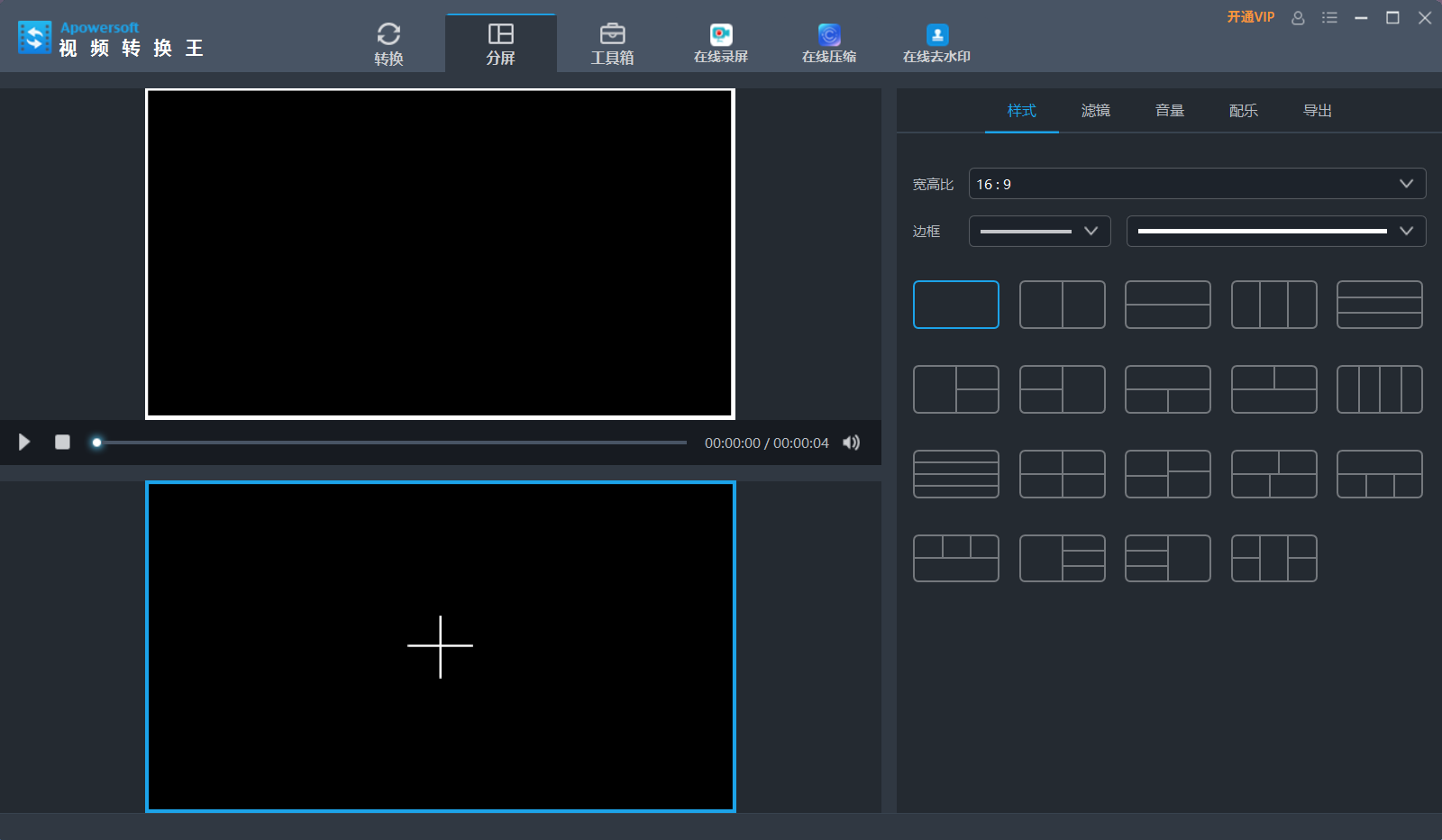This screenshot has height=840, width=1442.
Task: Switch to the 配乐 music tab
Action: 1244,110
